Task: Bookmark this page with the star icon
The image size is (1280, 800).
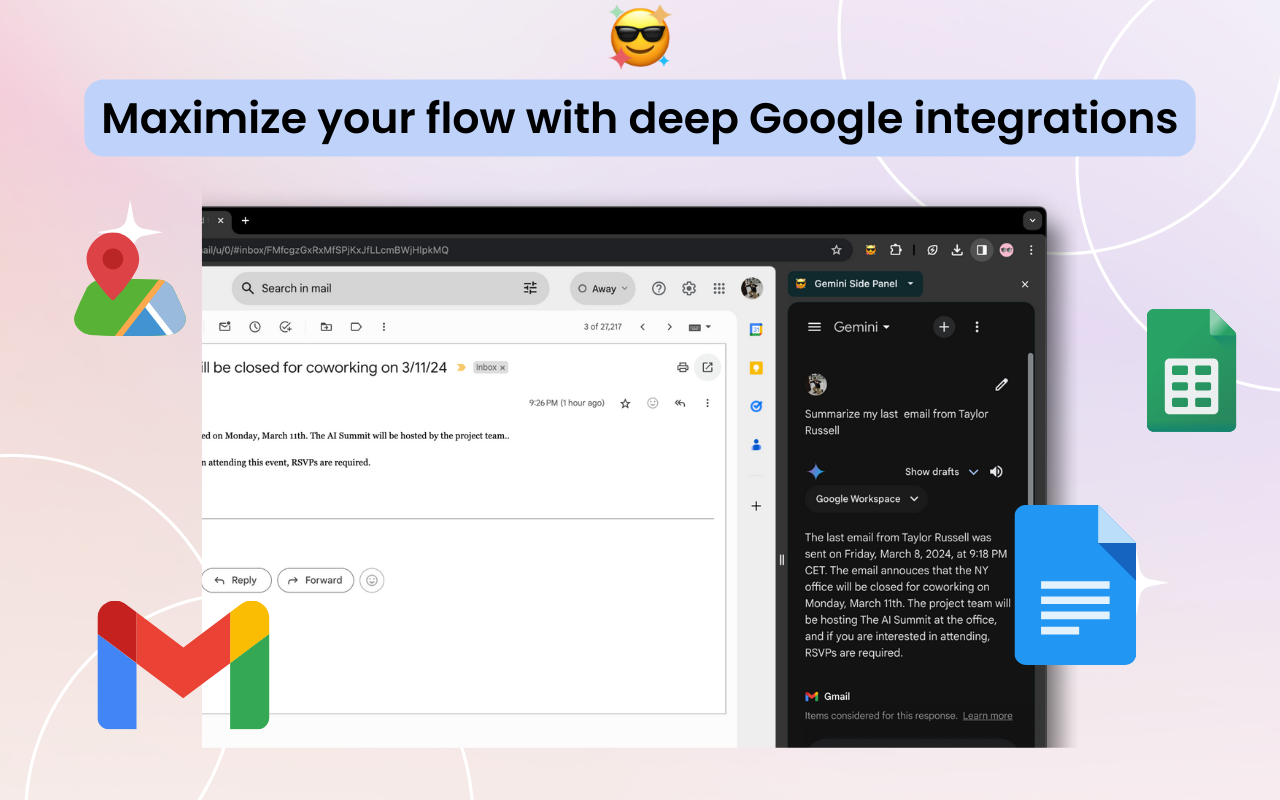Action: pos(836,250)
